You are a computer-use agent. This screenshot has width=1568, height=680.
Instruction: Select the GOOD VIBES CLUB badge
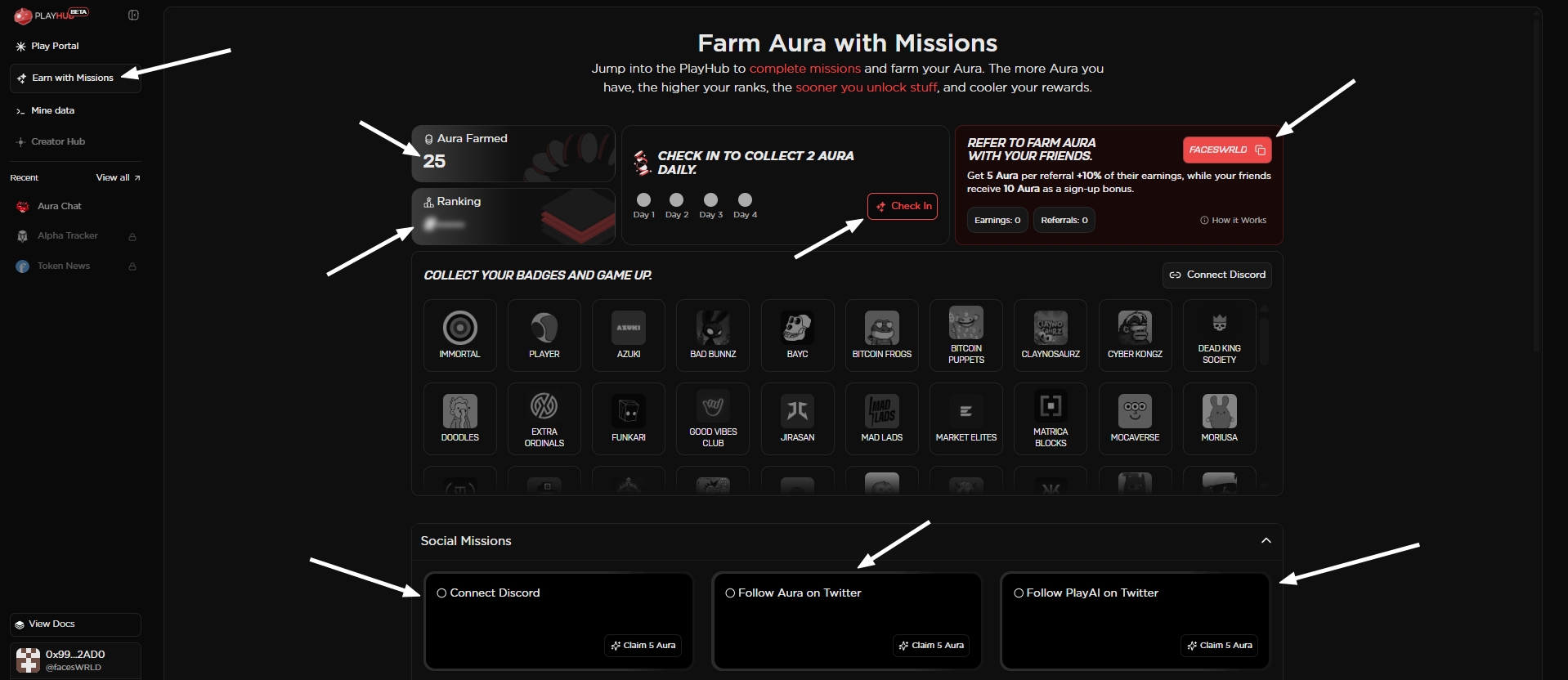[713, 419]
